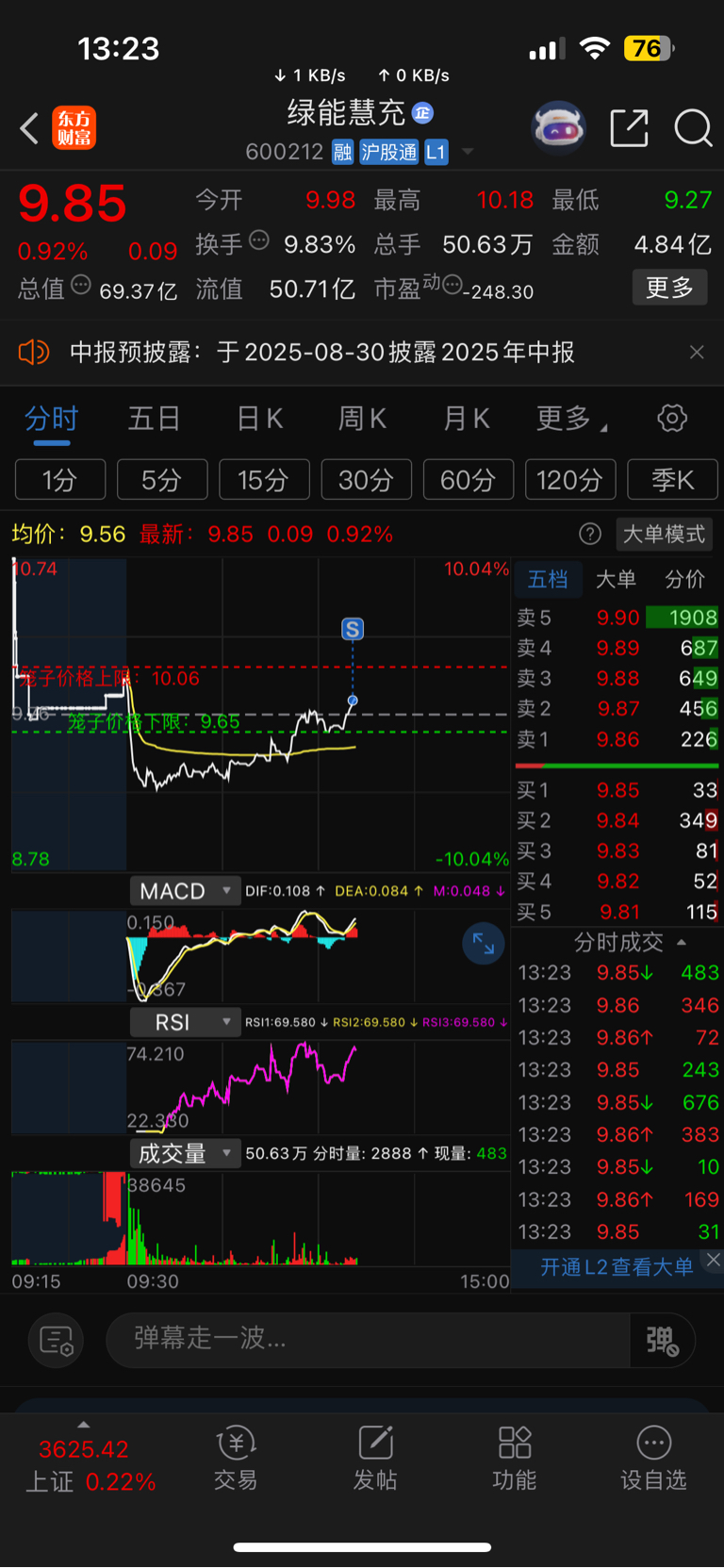Expand index bar above 上证
724x1568 pixels.
point(83,1425)
